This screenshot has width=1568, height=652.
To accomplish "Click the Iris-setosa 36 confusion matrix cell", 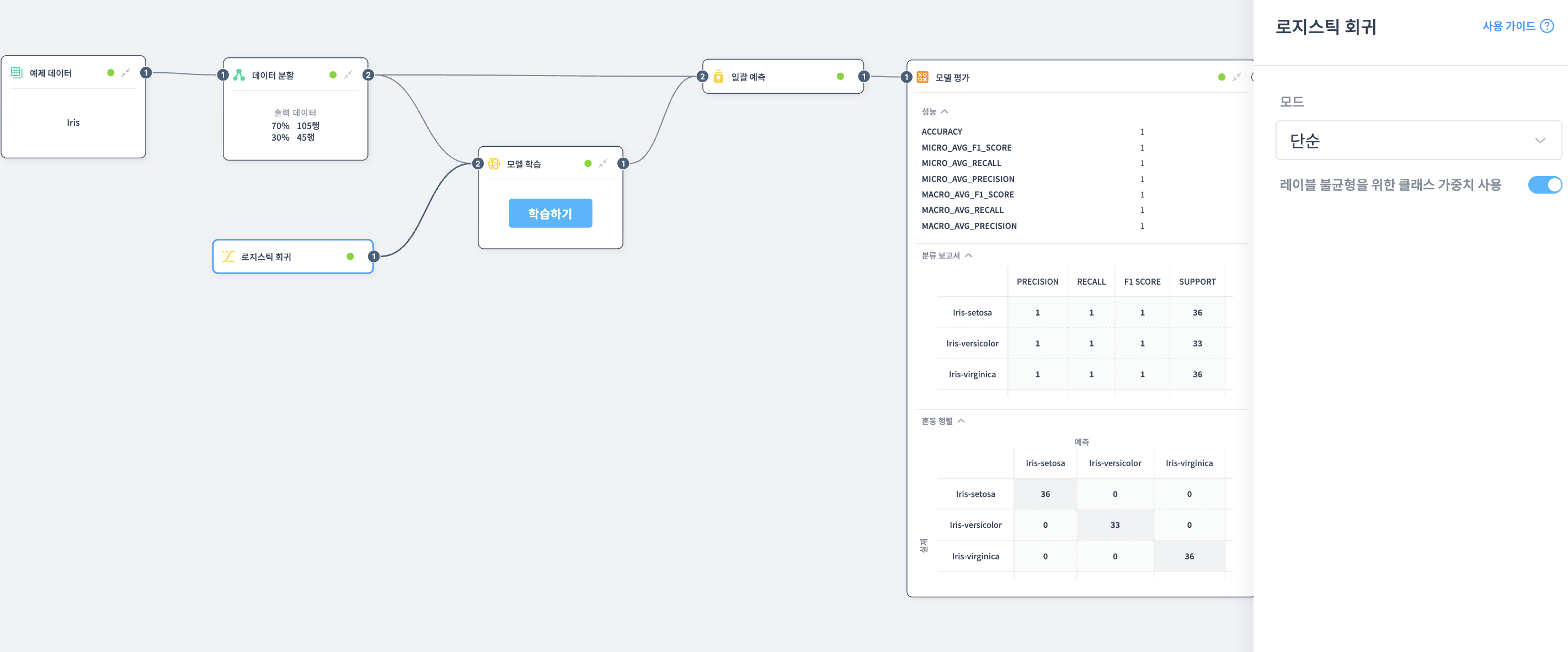I will (1044, 494).
